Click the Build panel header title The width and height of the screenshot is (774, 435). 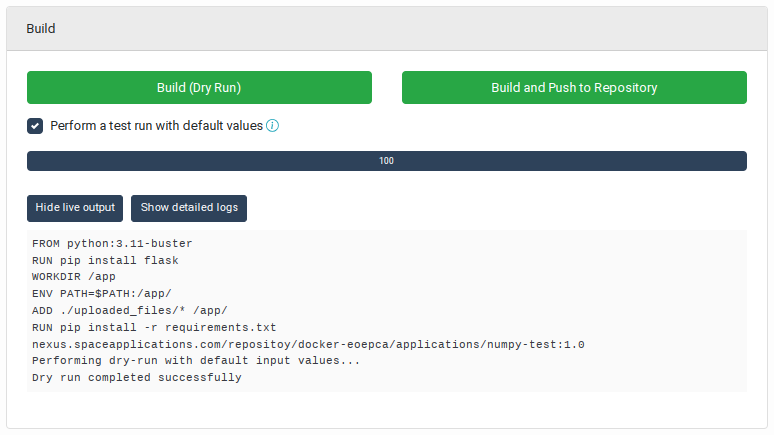pyautogui.click(x=41, y=29)
